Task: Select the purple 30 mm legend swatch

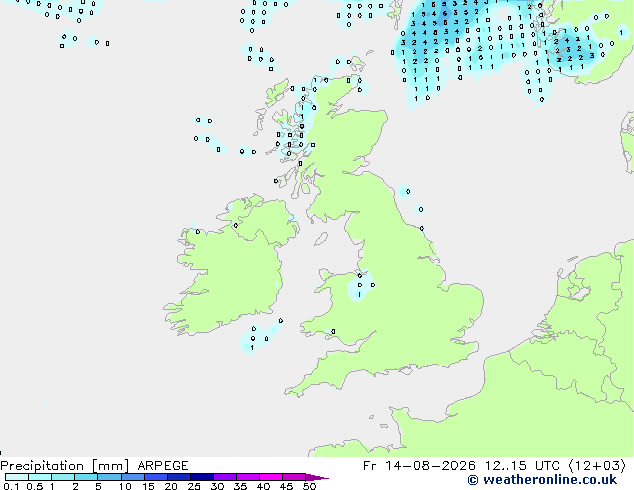Action: (225, 477)
